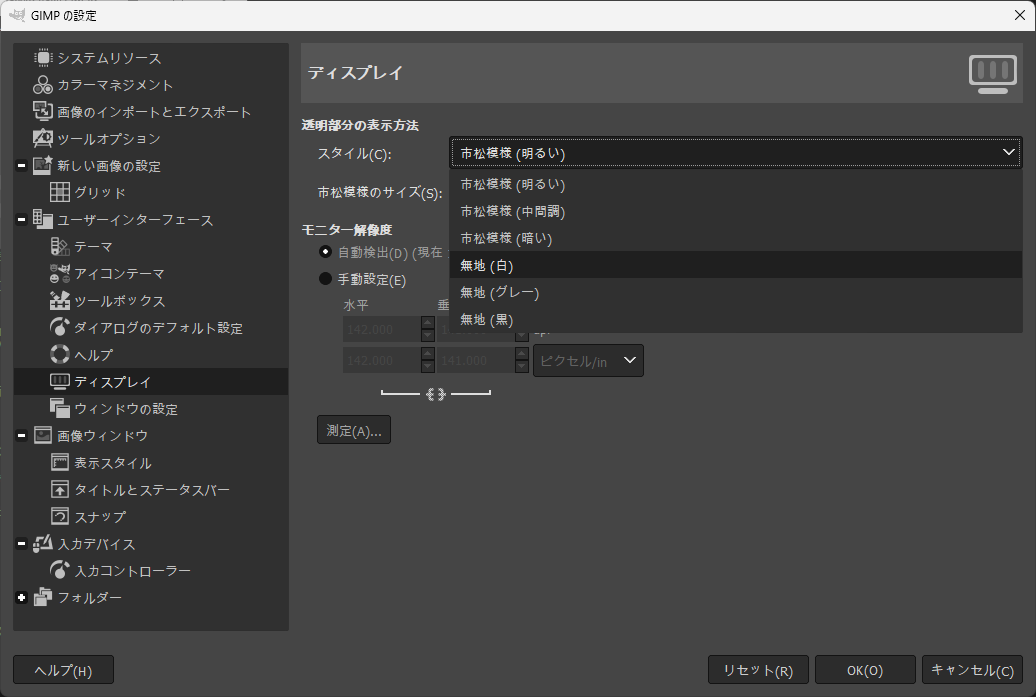The width and height of the screenshot is (1036, 697).
Task: Collapse the 画像ウィンドウ tree node
Action: [x=21, y=435]
